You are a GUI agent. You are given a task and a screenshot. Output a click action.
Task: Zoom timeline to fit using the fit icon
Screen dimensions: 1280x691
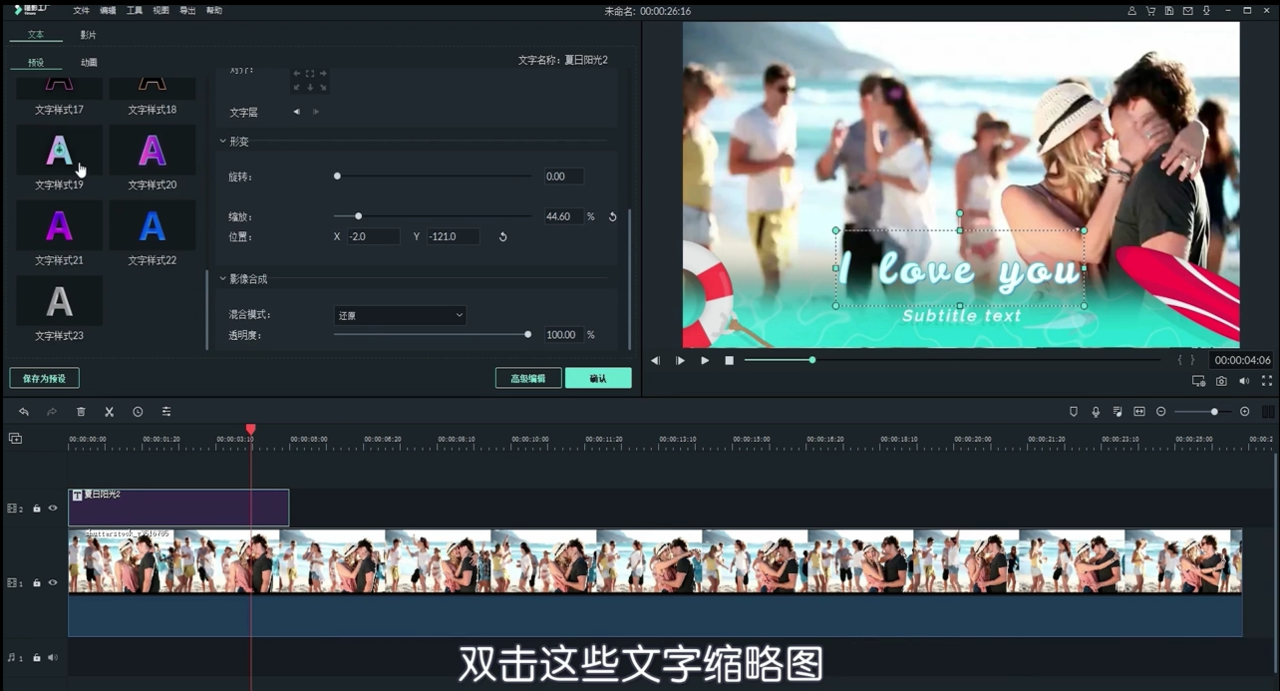[1139, 411]
